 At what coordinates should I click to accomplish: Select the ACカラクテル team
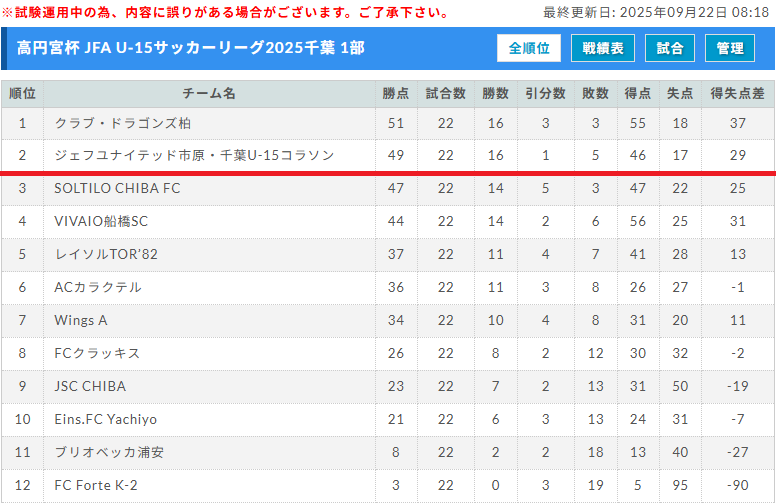[x=98, y=287]
